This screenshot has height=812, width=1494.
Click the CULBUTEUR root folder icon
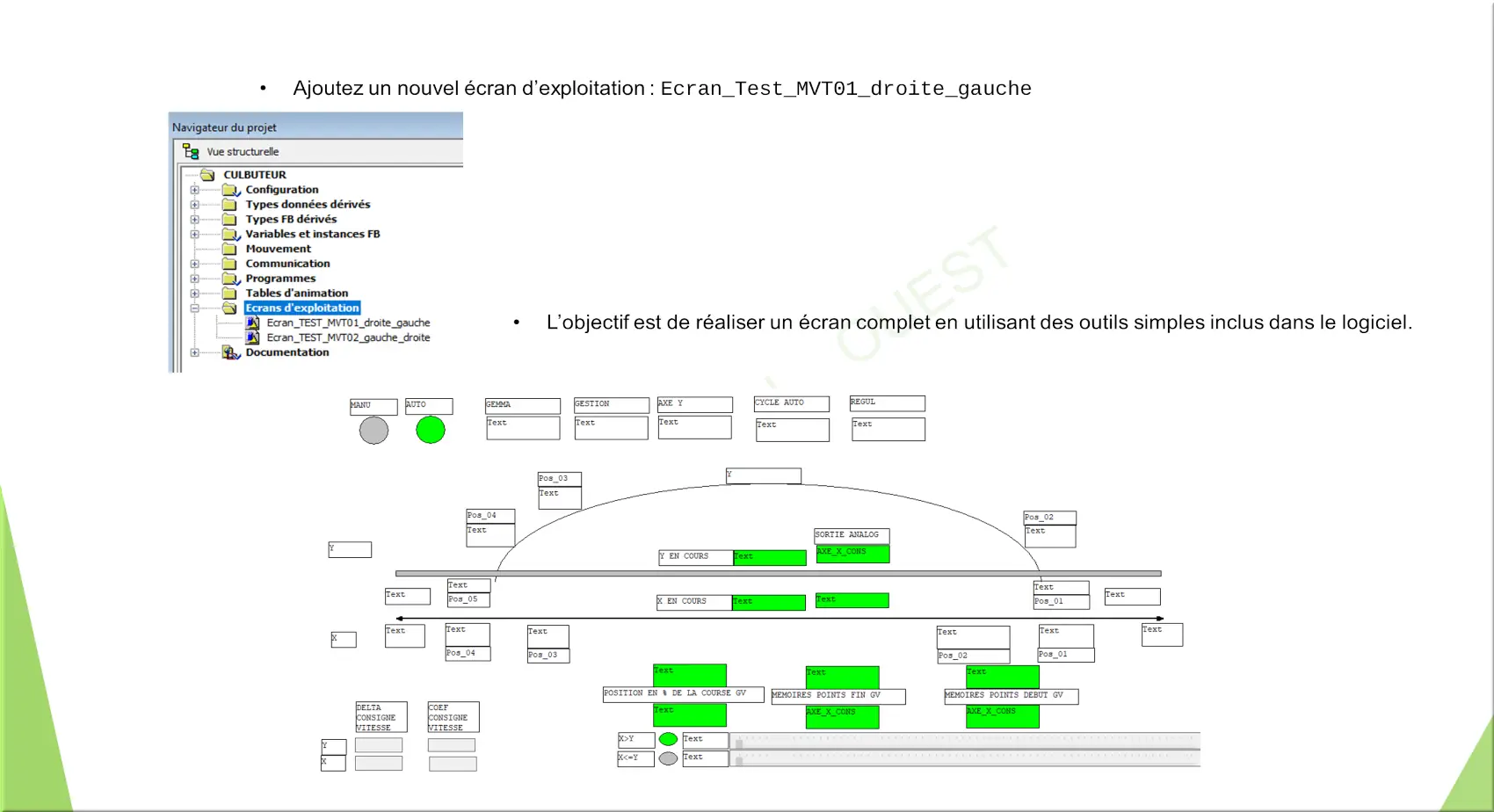tap(207, 175)
